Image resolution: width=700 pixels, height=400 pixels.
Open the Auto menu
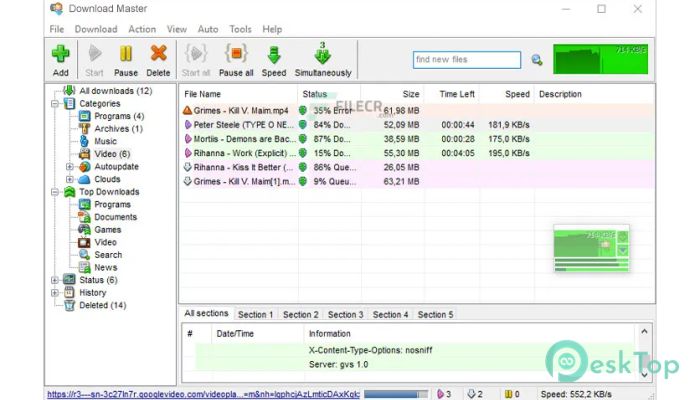tap(208, 29)
